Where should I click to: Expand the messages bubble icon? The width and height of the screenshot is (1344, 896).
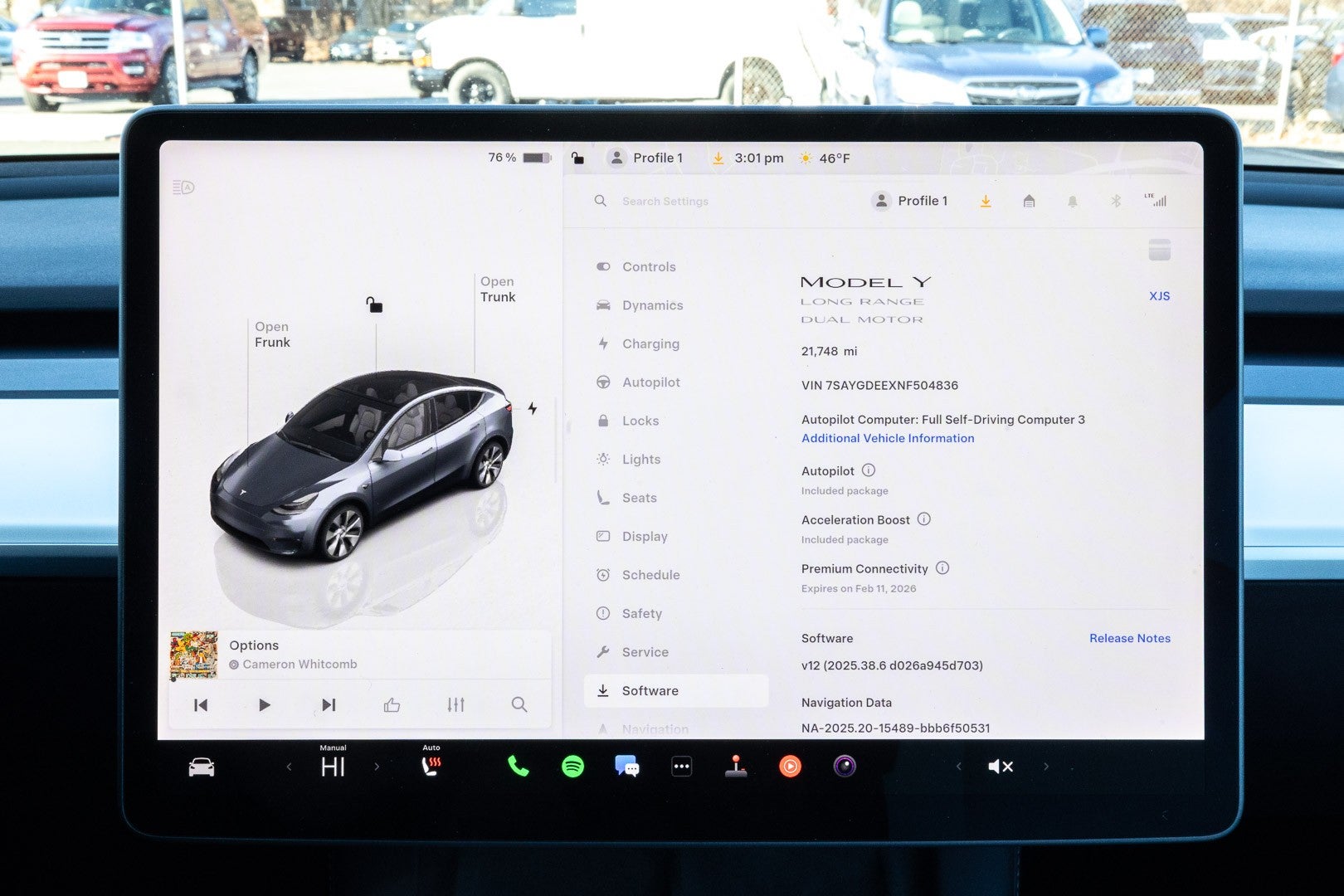point(627,766)
